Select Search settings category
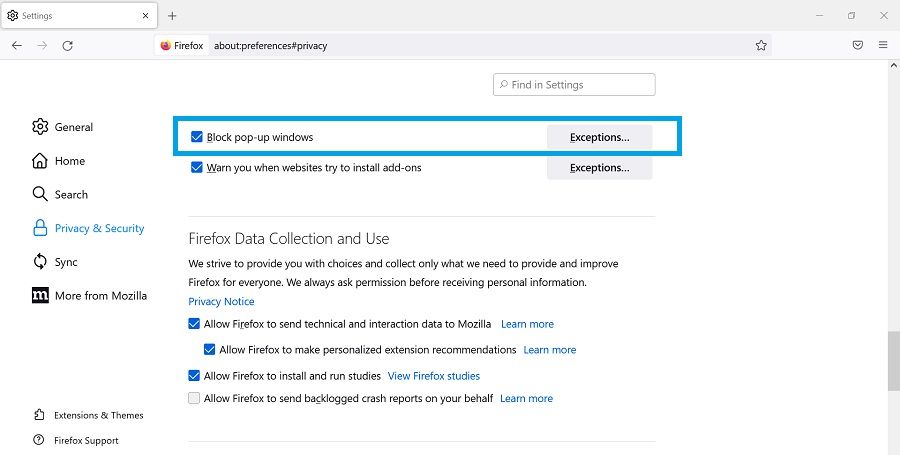The height and width of the screenshot is (455, 900). [x=70, y=195]
